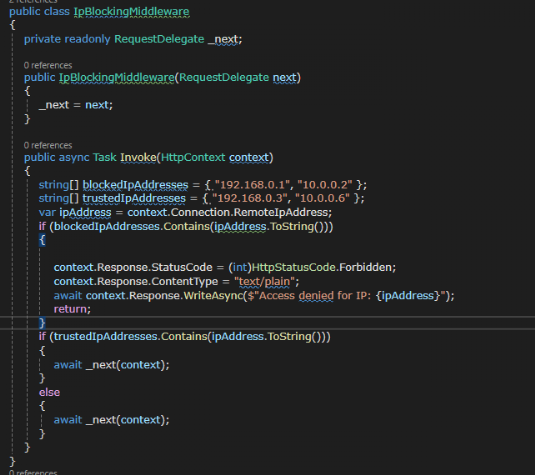Click RequestDelegate in the private field declaration
535x475 pixels.
159,39
